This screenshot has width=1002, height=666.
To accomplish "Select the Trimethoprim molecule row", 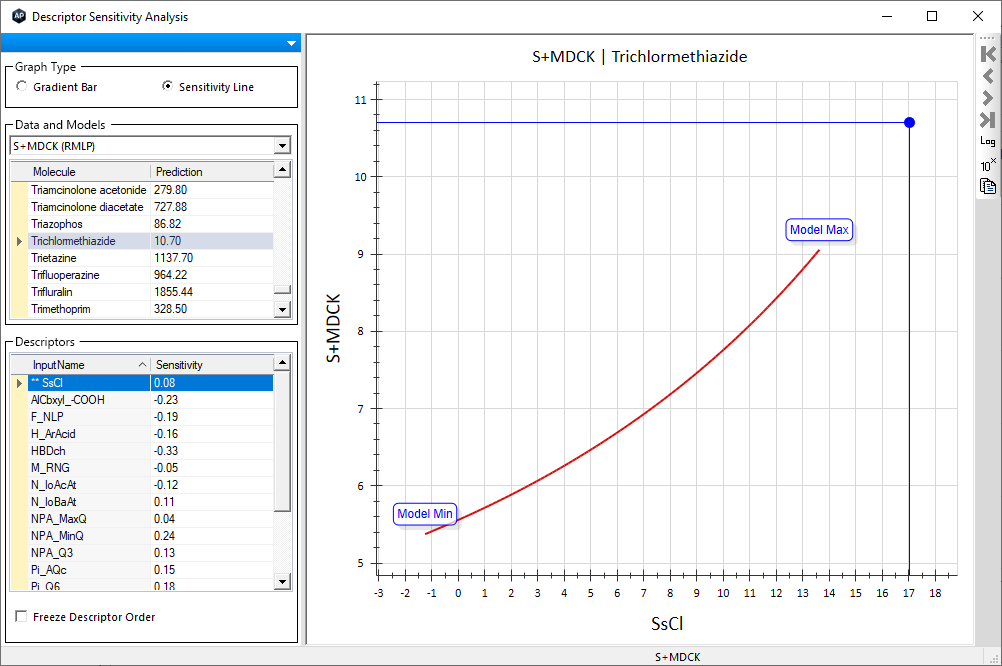I will [151, 309].
